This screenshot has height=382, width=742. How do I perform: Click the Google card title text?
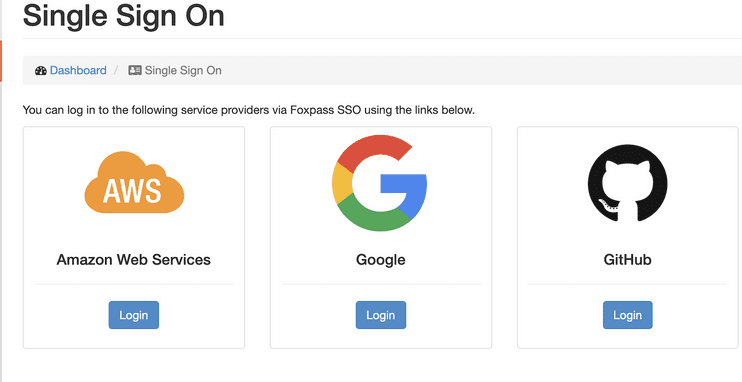click(x=380, y=260)
